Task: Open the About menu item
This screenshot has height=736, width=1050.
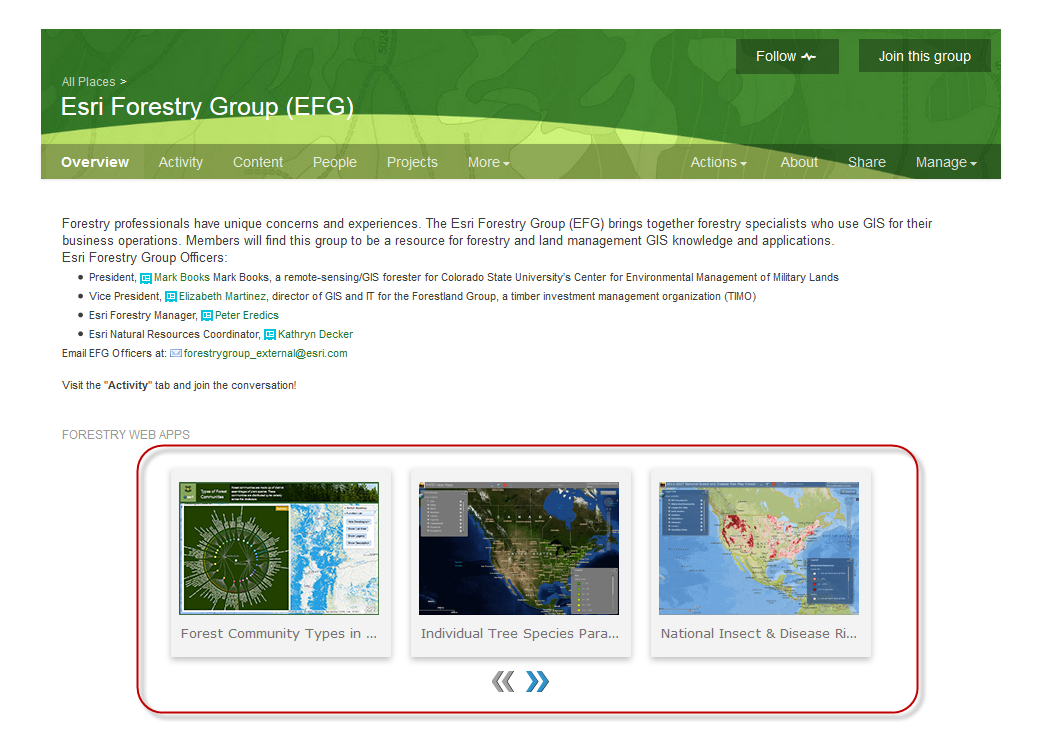Action: pyautogui.click(x=799, y=162)
